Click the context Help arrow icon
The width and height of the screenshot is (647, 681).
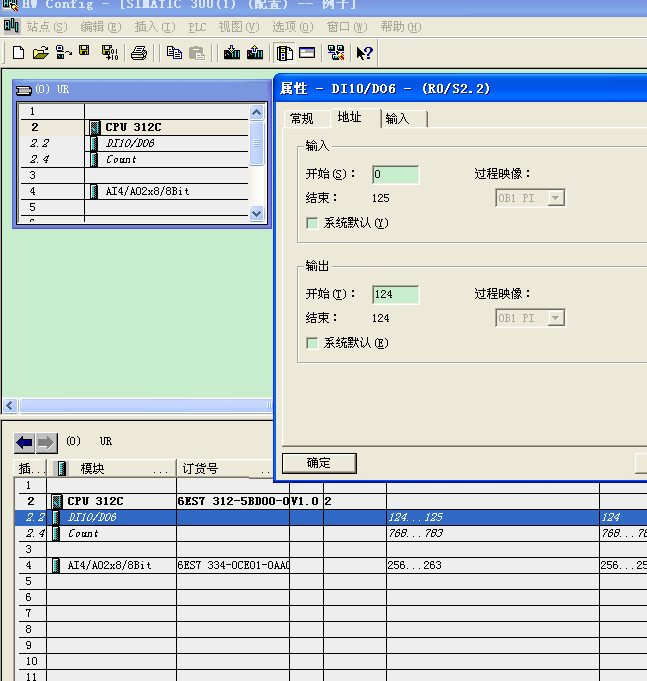tap(364, 53)
